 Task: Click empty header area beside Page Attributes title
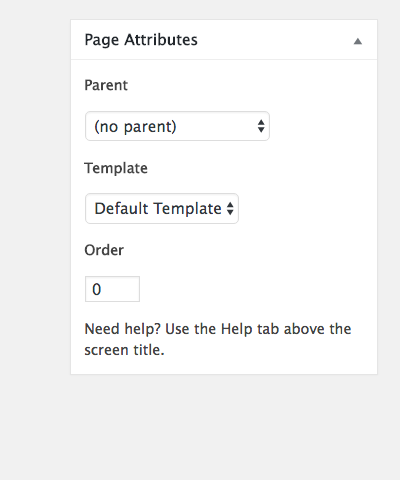273,40
